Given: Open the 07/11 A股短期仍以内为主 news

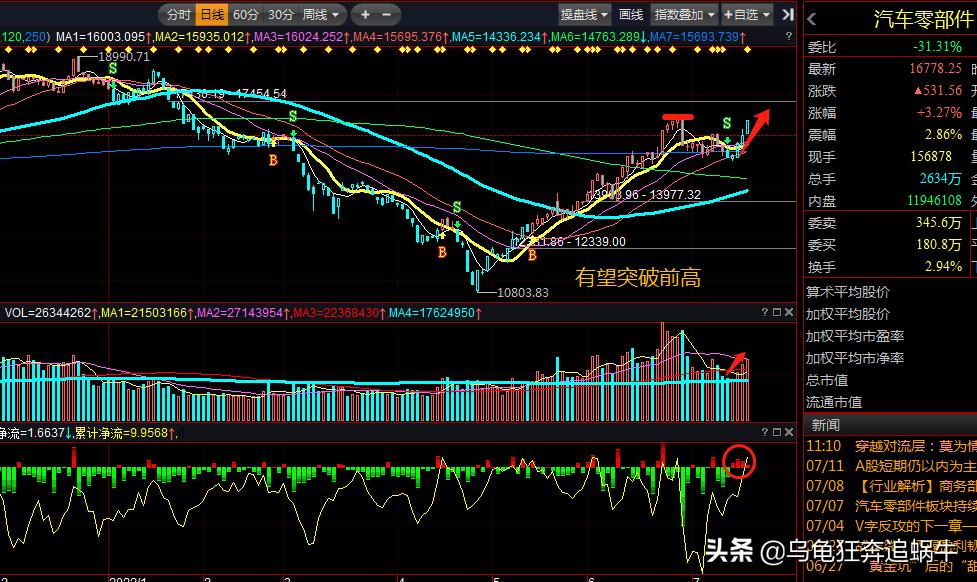Looking at the screenshot, I should pos(891,466).
